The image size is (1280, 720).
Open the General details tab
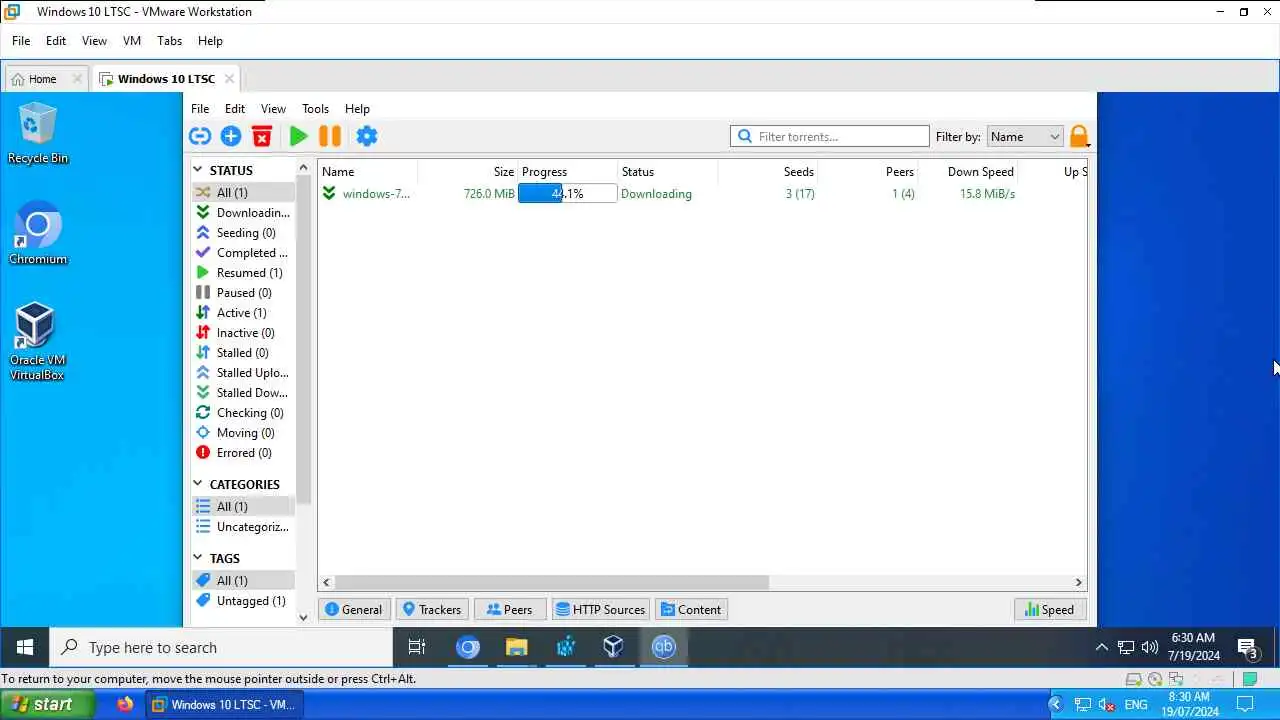352,609
